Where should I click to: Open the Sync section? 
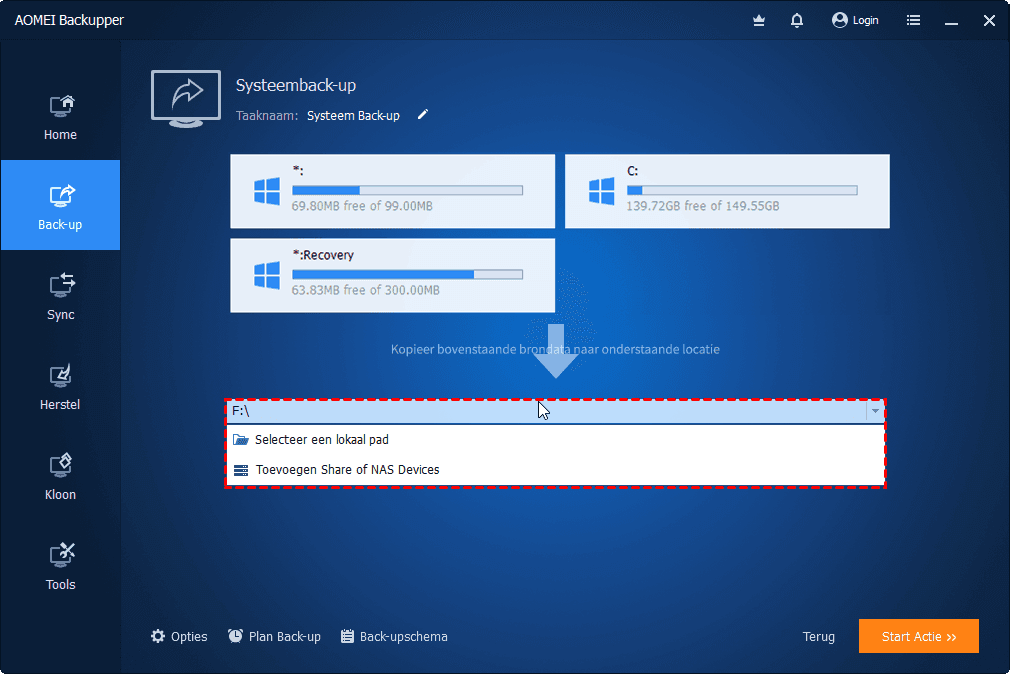[x=61, y=295]
